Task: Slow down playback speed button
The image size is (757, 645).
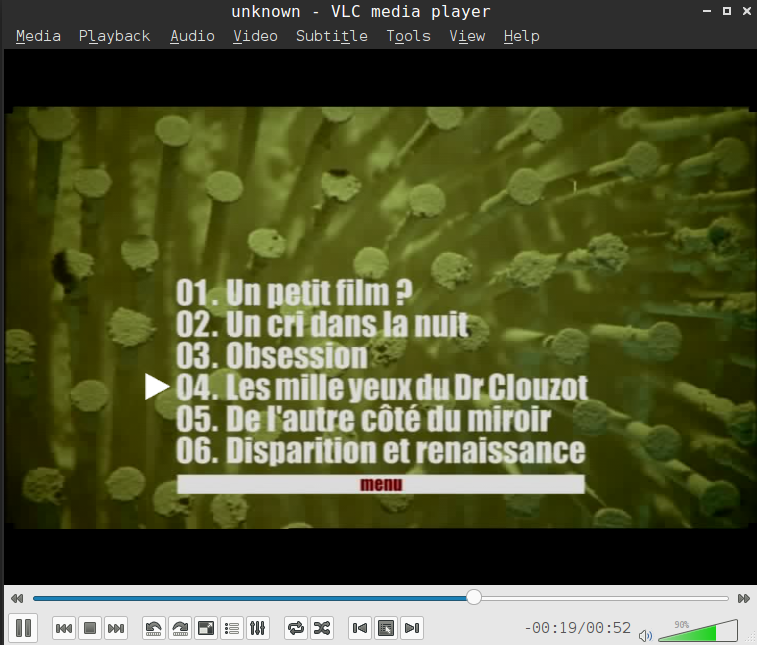Action: (x=17, y=599)
